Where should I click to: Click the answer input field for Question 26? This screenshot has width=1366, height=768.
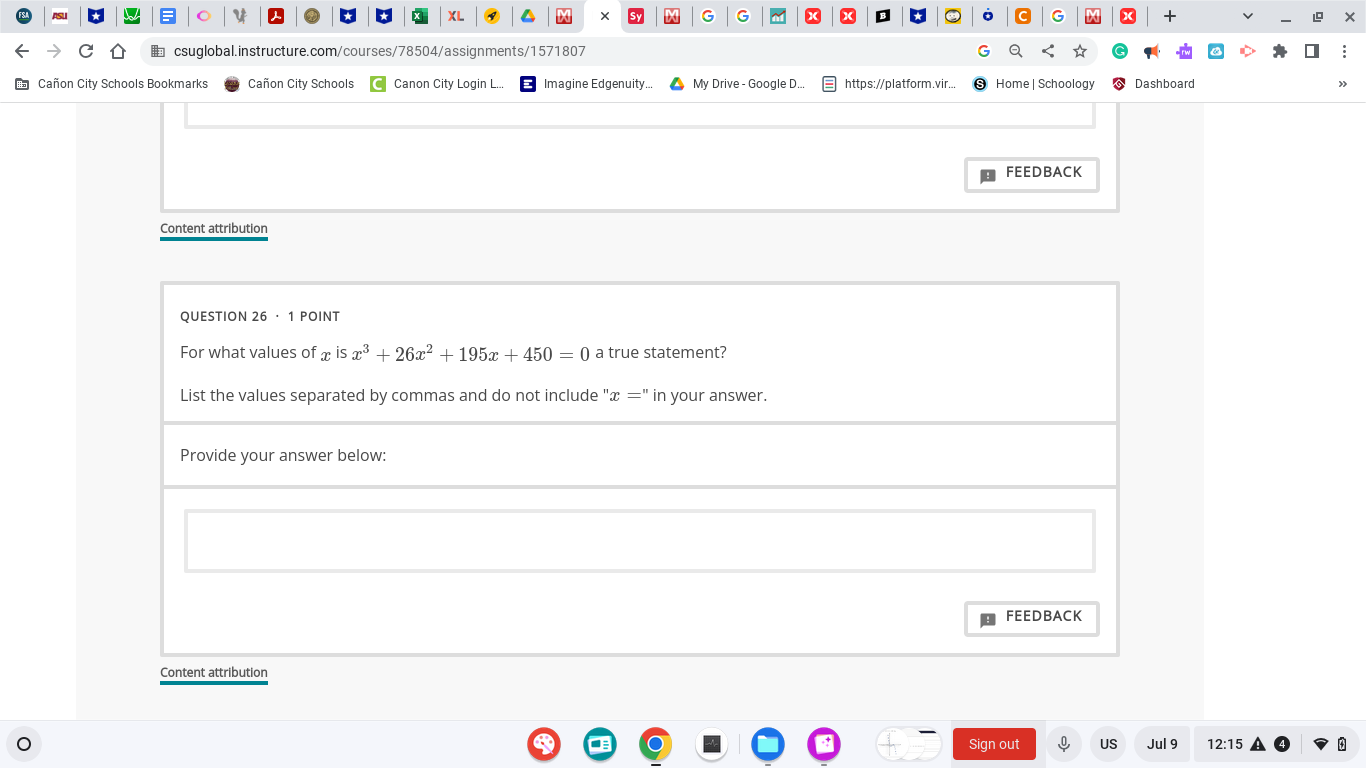[x=639, y=540]
